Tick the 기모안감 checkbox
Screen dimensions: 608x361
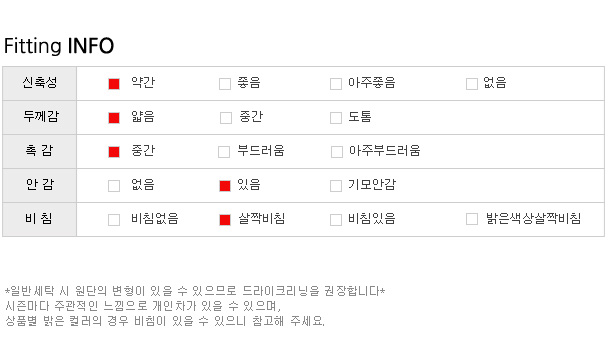[x=336, y=186]
